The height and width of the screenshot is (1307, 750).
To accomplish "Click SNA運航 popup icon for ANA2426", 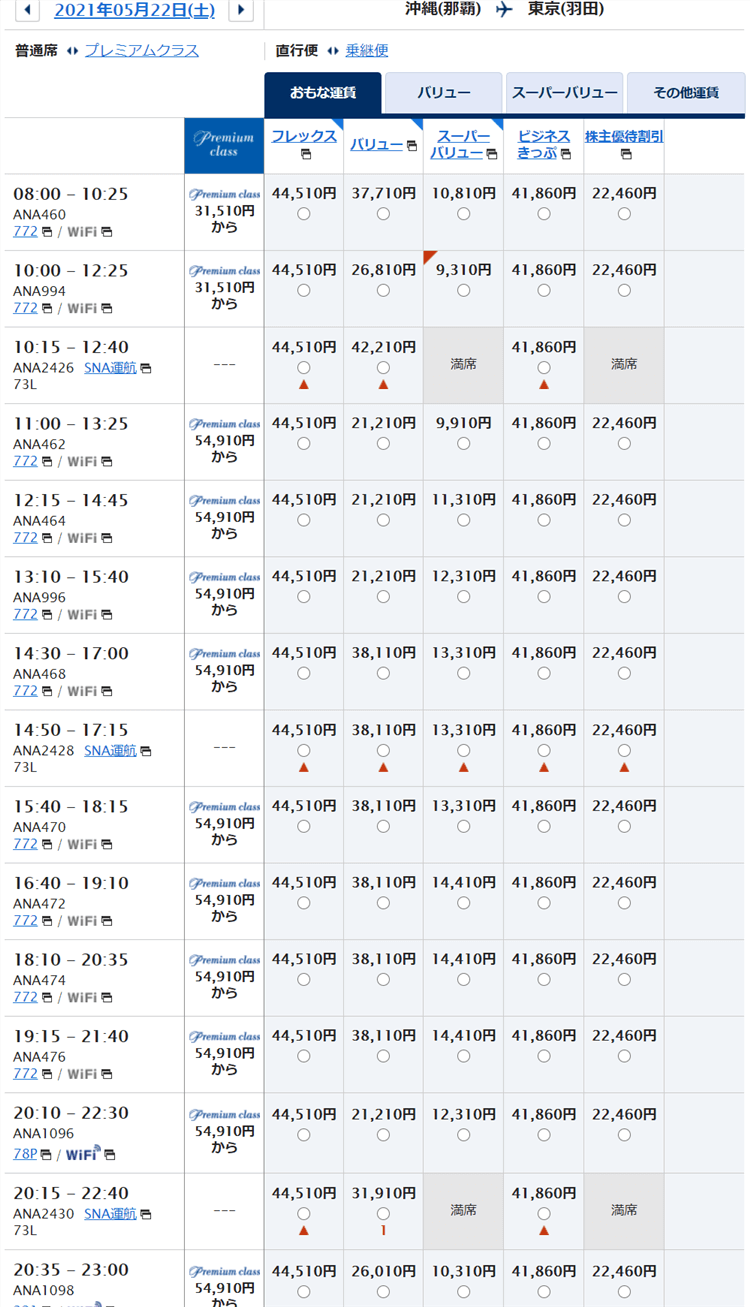I will click(x=146, y=369).
